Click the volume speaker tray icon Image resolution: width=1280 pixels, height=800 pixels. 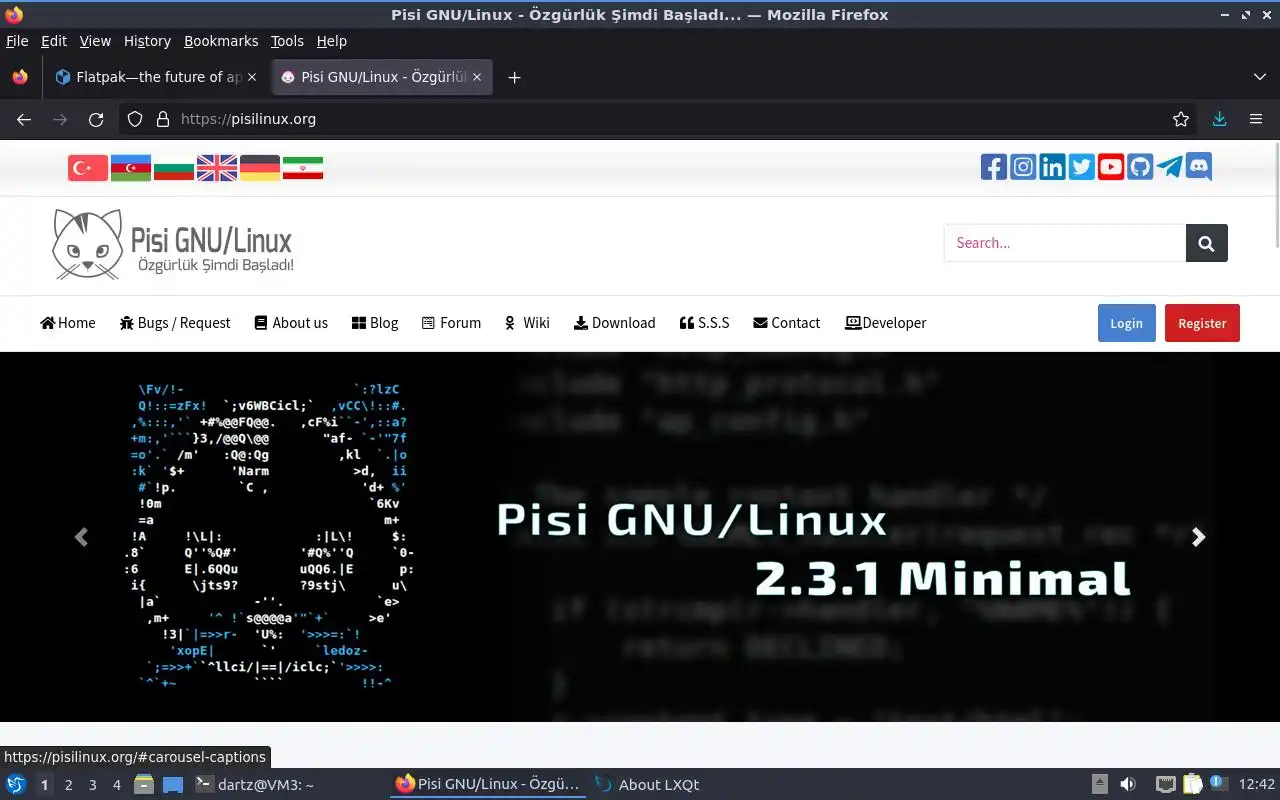tap(1128, 785)
